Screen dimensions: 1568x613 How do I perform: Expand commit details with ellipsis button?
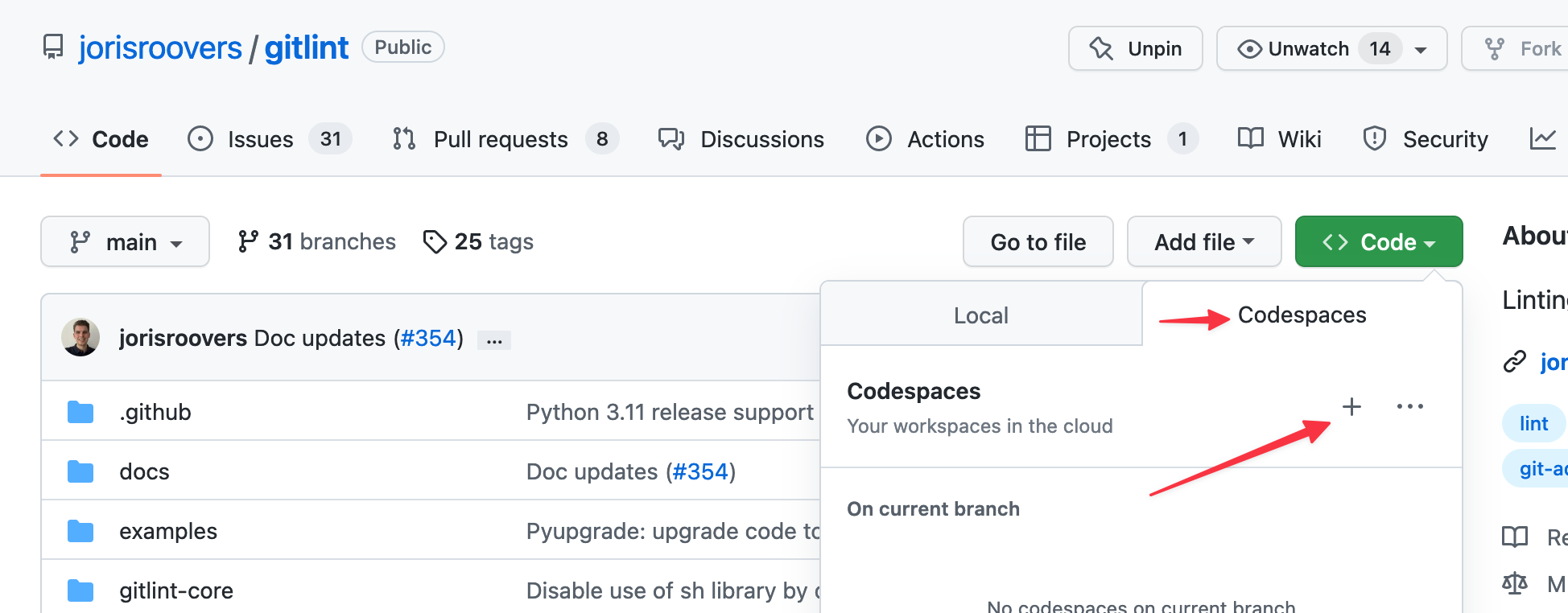pyautogui.click(x=494, y=341)
